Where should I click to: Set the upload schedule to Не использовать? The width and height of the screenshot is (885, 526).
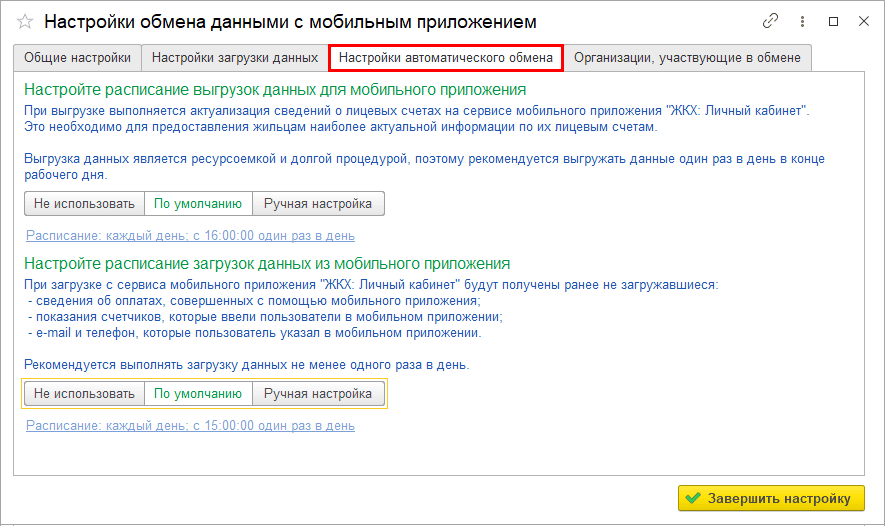coord(84,203)
